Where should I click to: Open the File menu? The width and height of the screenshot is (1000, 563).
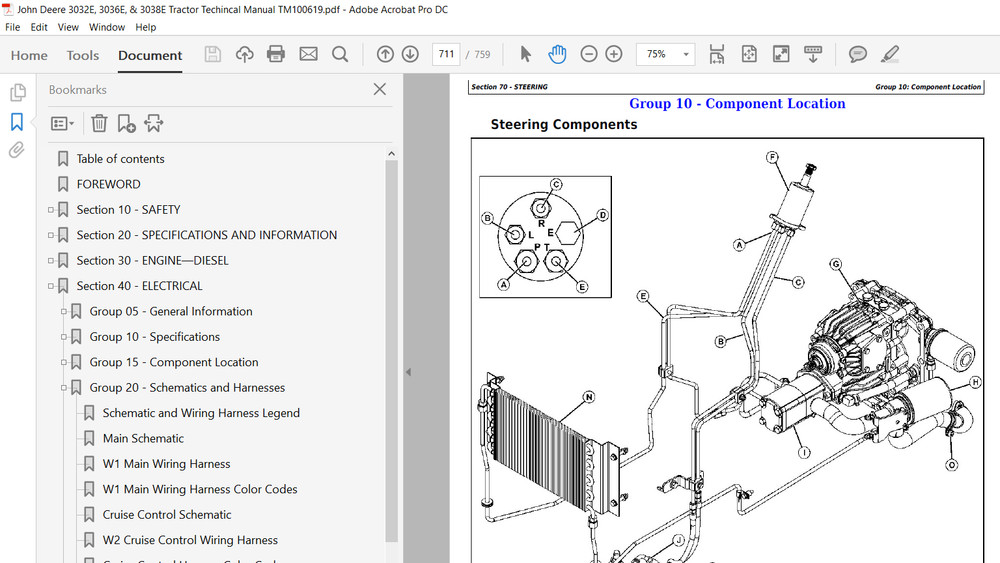pos(12,27)
